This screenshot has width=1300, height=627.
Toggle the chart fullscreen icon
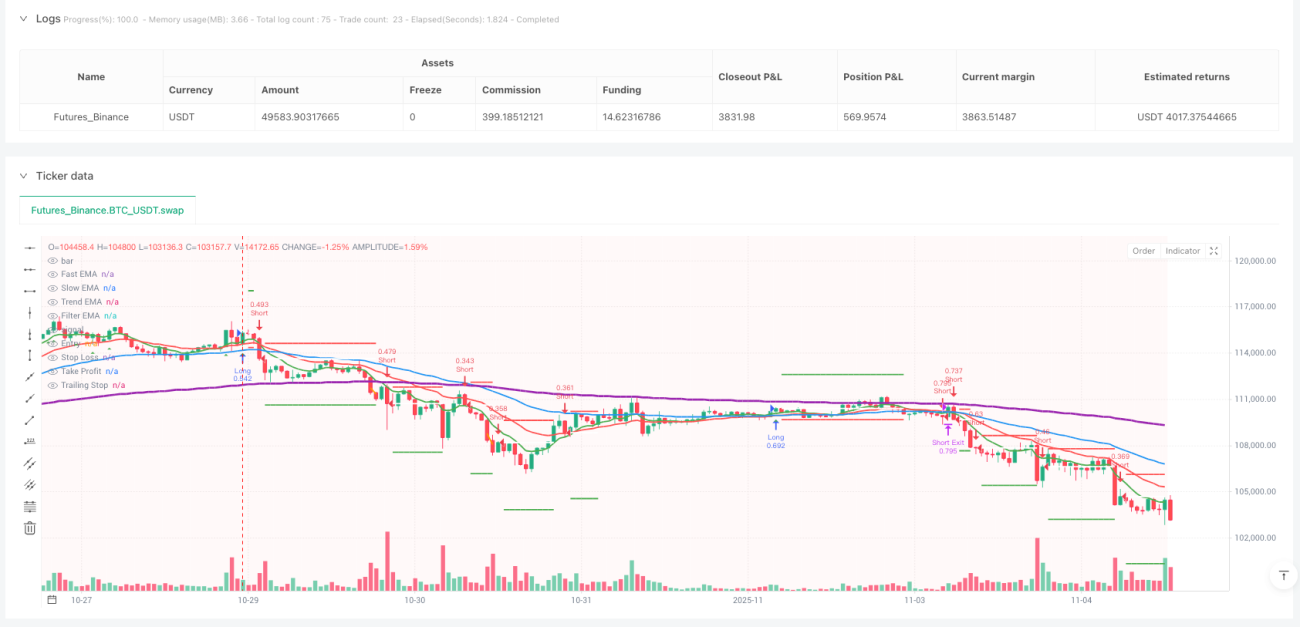[1213, 251]
